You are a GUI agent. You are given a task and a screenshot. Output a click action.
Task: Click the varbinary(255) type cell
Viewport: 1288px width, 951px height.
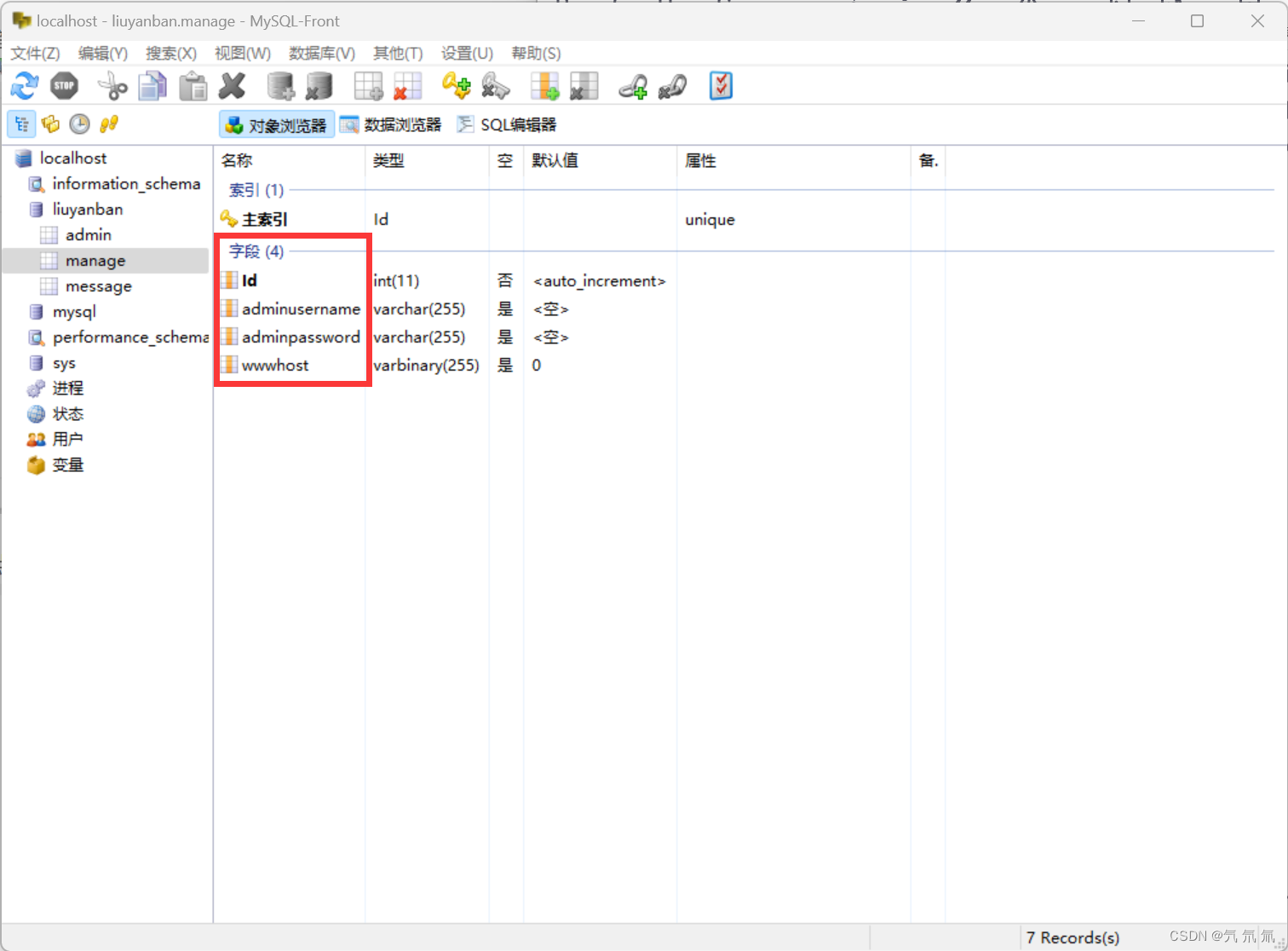(x=426, y=365)
